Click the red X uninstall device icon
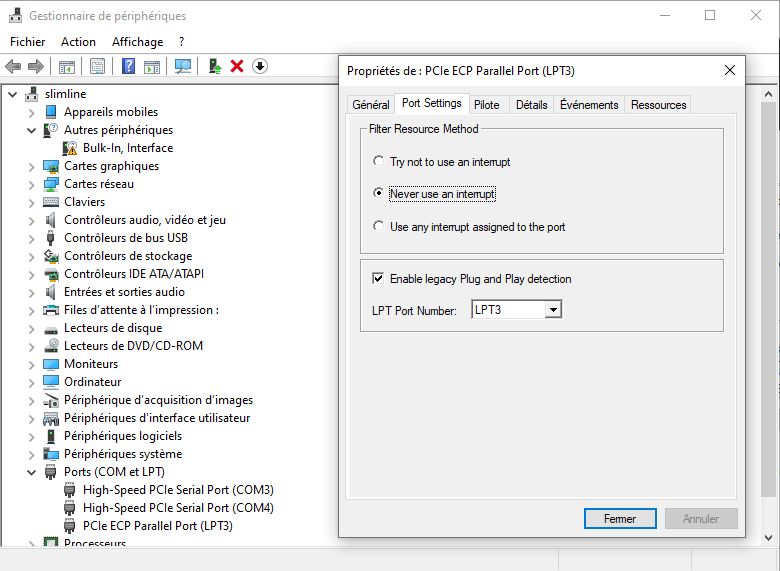 click(x=237, y=66)
